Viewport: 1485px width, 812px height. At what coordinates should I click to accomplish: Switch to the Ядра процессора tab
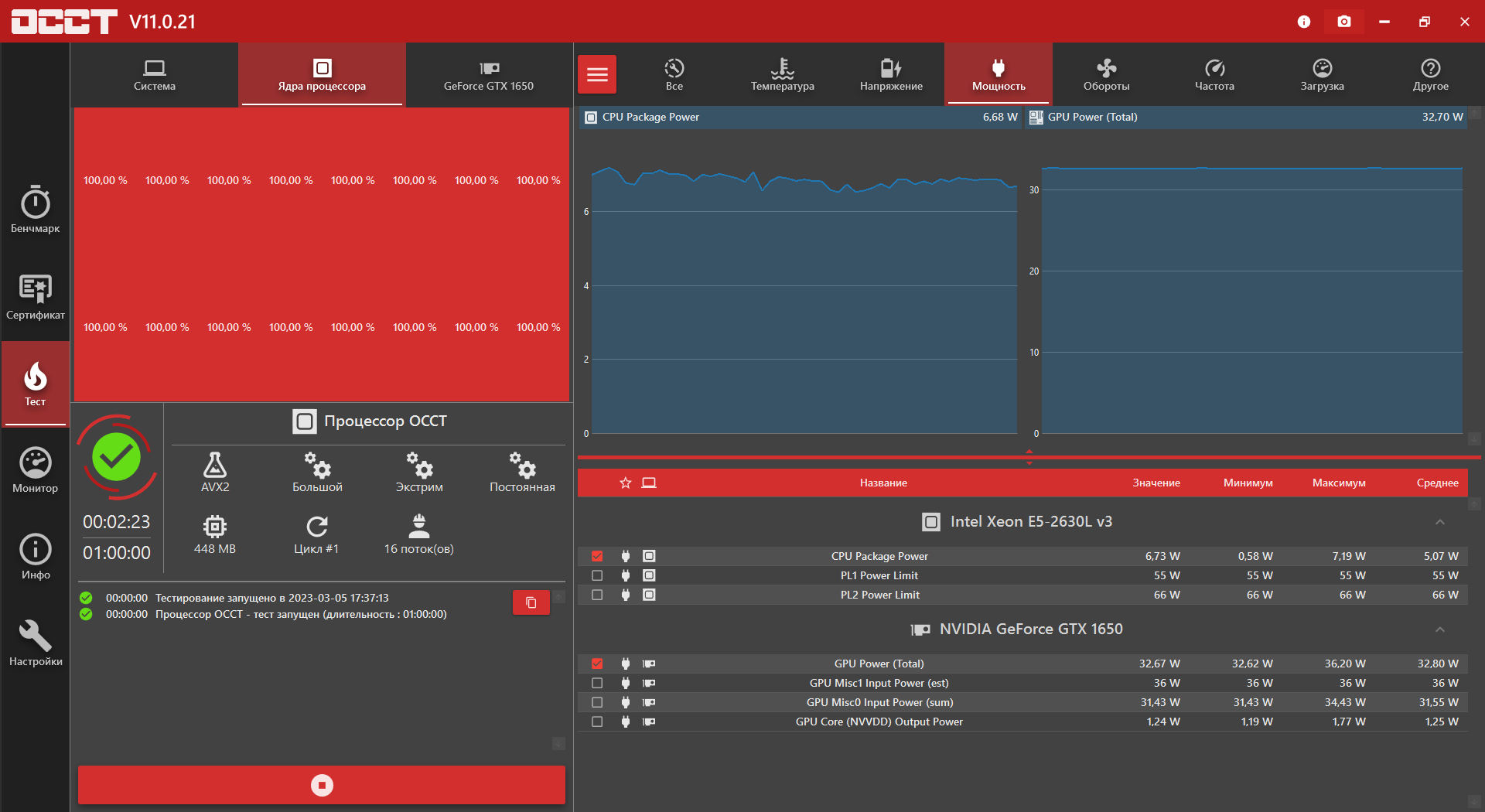point(322,75)
